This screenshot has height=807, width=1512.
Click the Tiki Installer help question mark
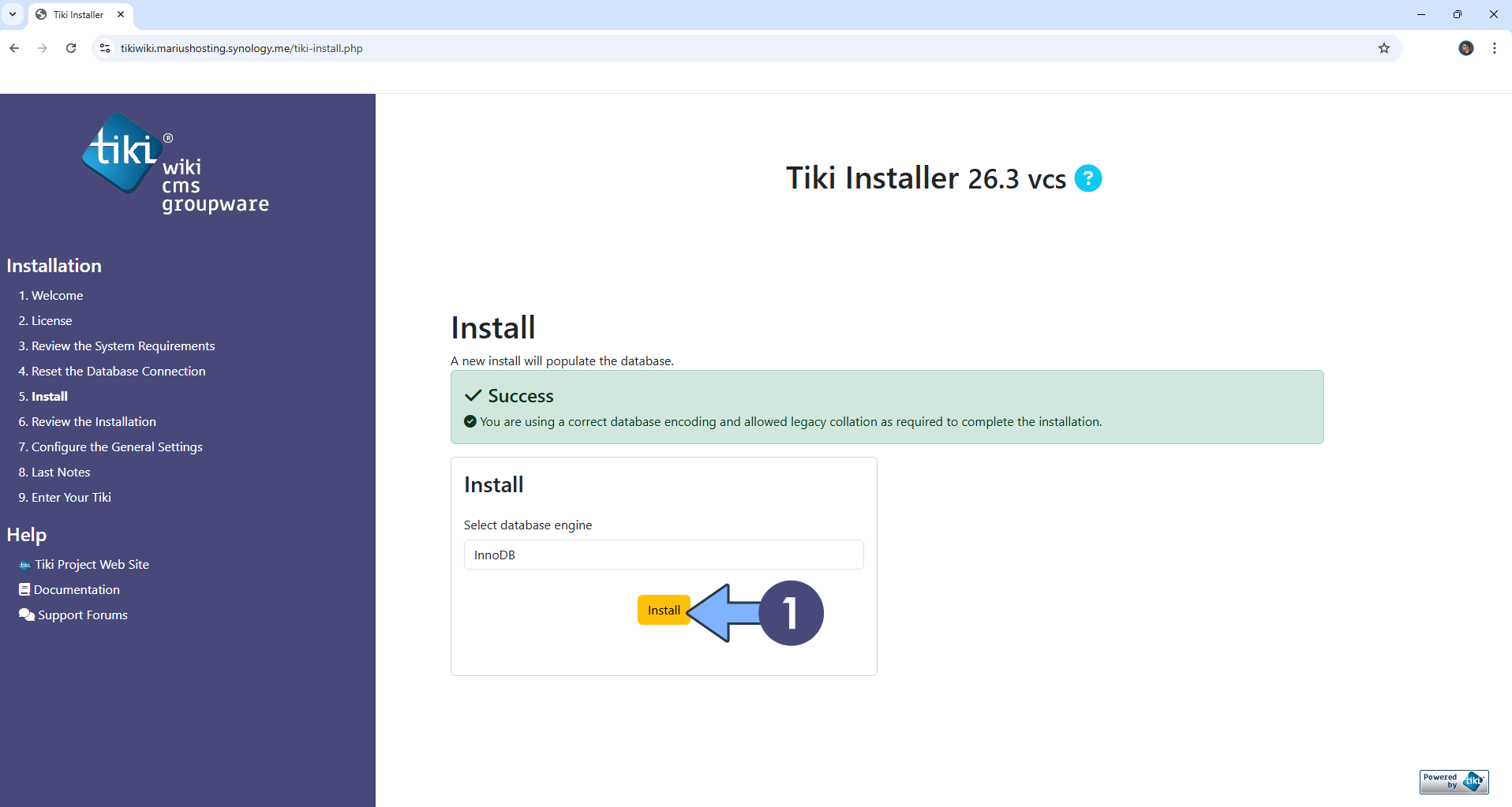(x=1088, y=178)
